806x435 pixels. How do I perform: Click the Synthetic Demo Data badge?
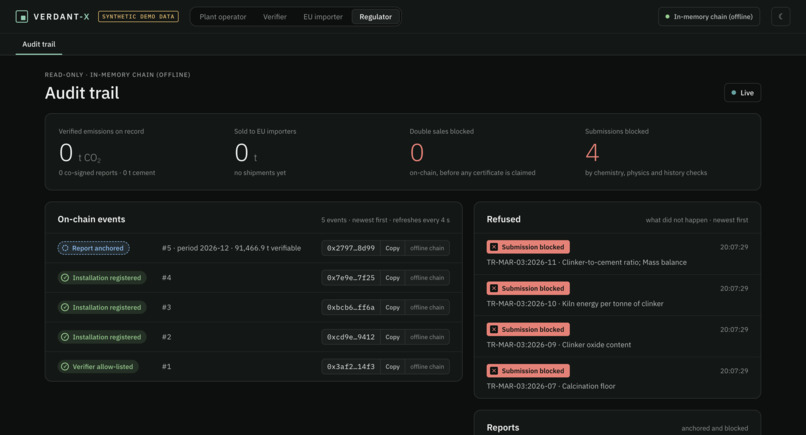[138, 16]
